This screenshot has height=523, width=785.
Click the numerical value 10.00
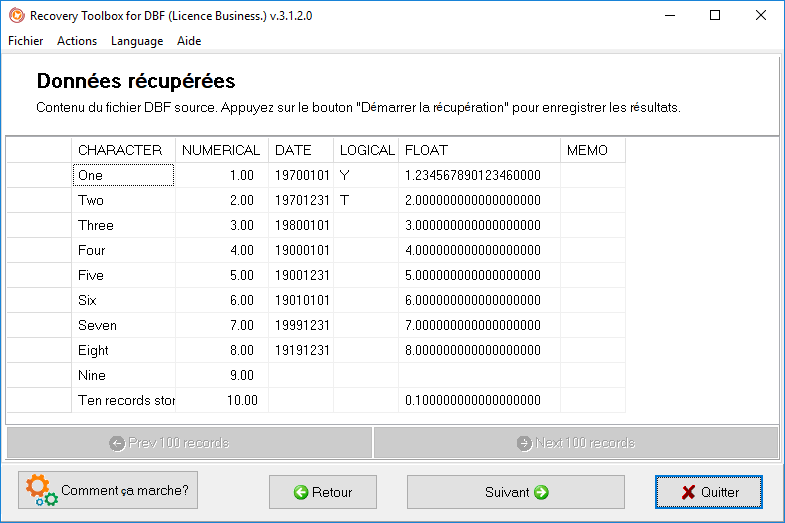click(222, 400)
